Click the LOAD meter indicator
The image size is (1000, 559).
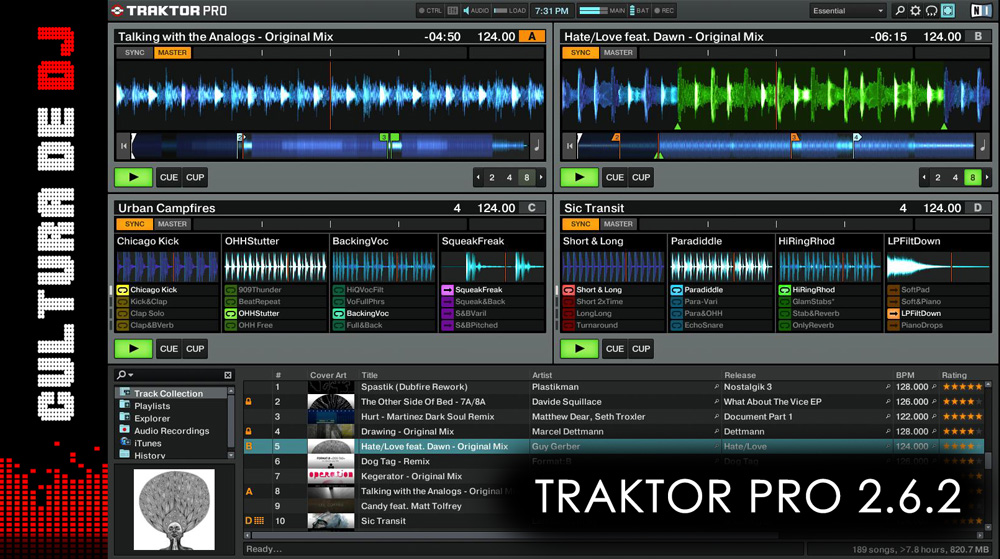(x=510, y=11)
